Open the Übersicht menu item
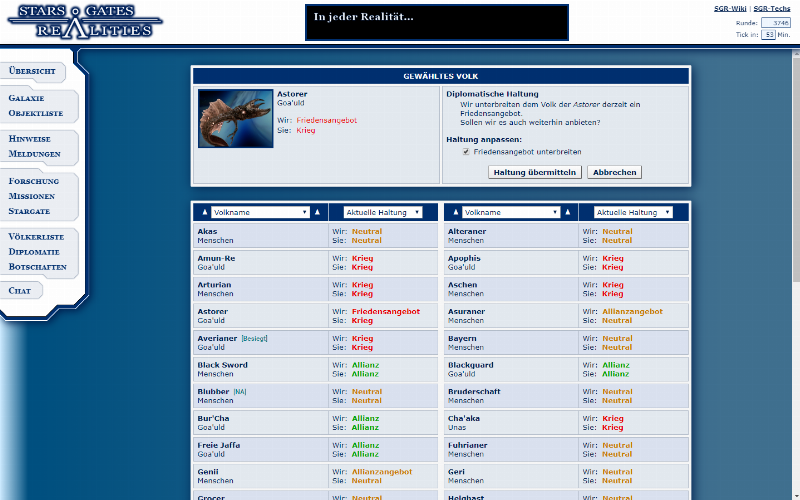The image size is (800, 500). pos(34,72)
